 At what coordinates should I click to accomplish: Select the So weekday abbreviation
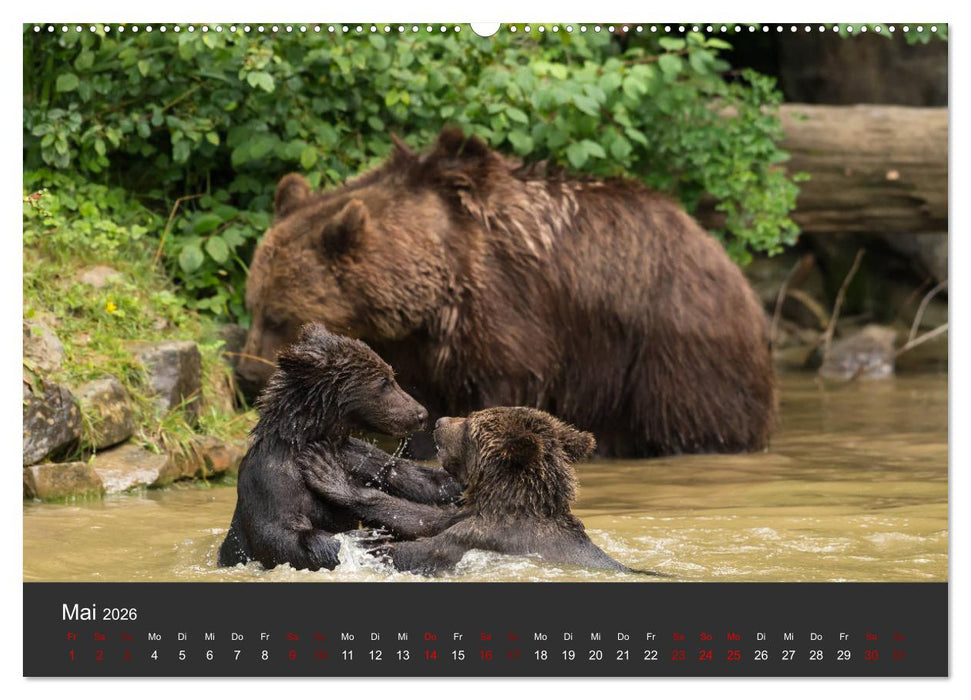[x=126, y=634]
